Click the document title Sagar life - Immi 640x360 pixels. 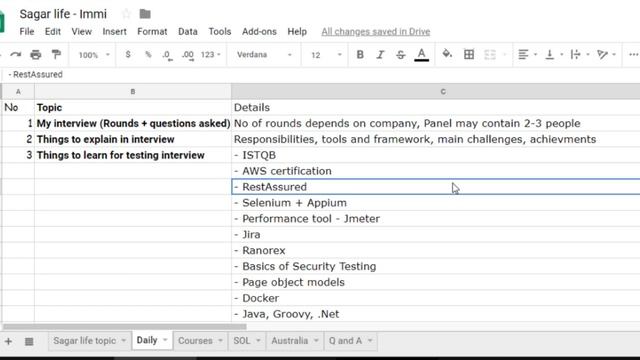tap(63, 14)
